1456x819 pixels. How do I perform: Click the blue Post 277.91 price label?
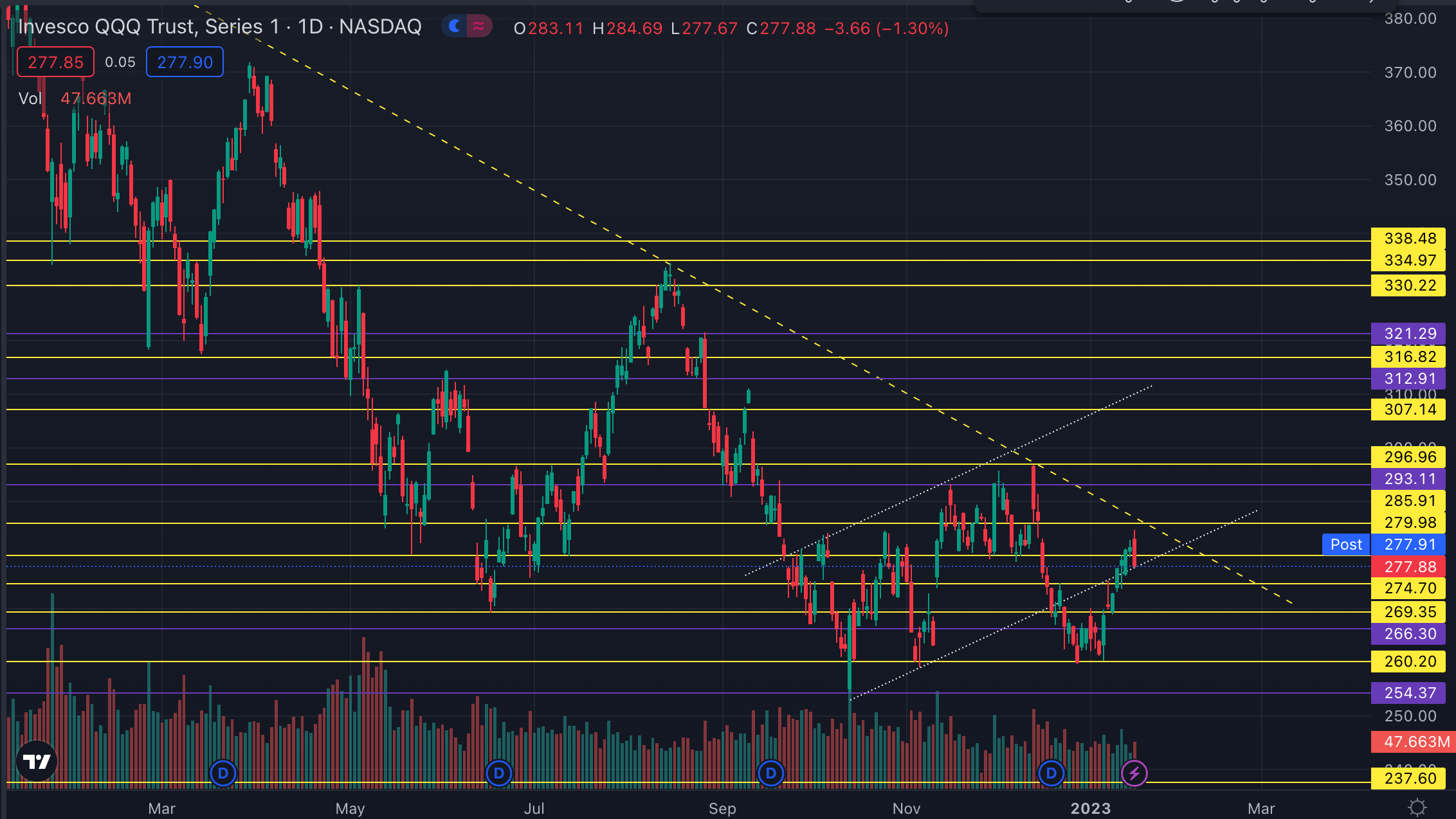[x=1384, y=544]
